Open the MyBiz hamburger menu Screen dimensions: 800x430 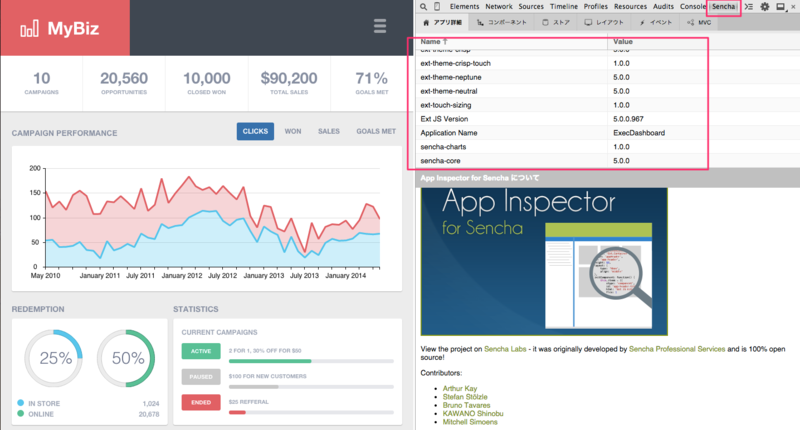tap(380, 26)
